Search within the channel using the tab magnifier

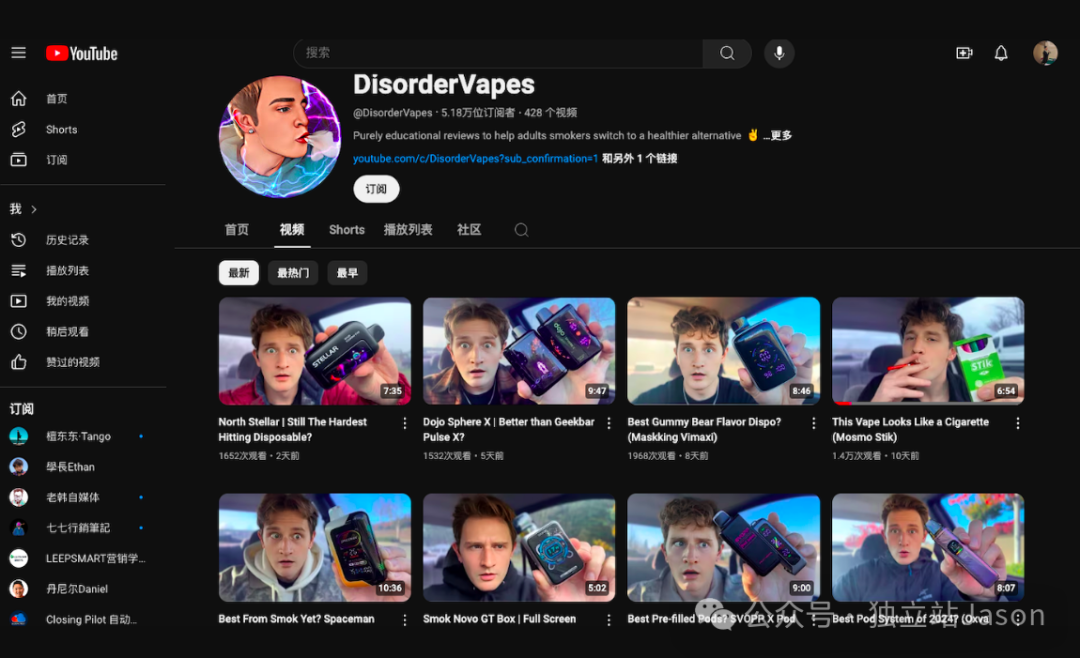coord(521,230)
